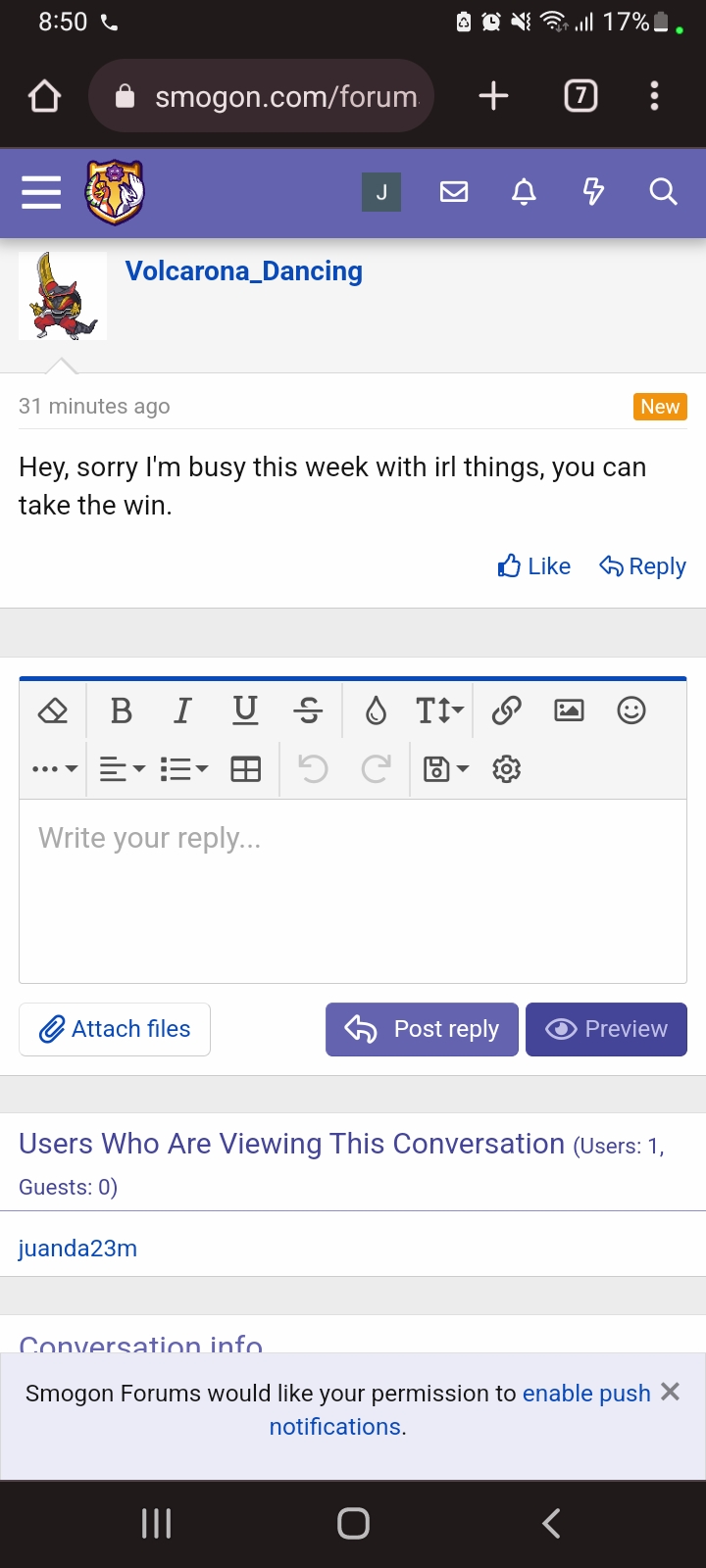Open the drafts save dropdown

pyautogui.click(x=445, y=769)
